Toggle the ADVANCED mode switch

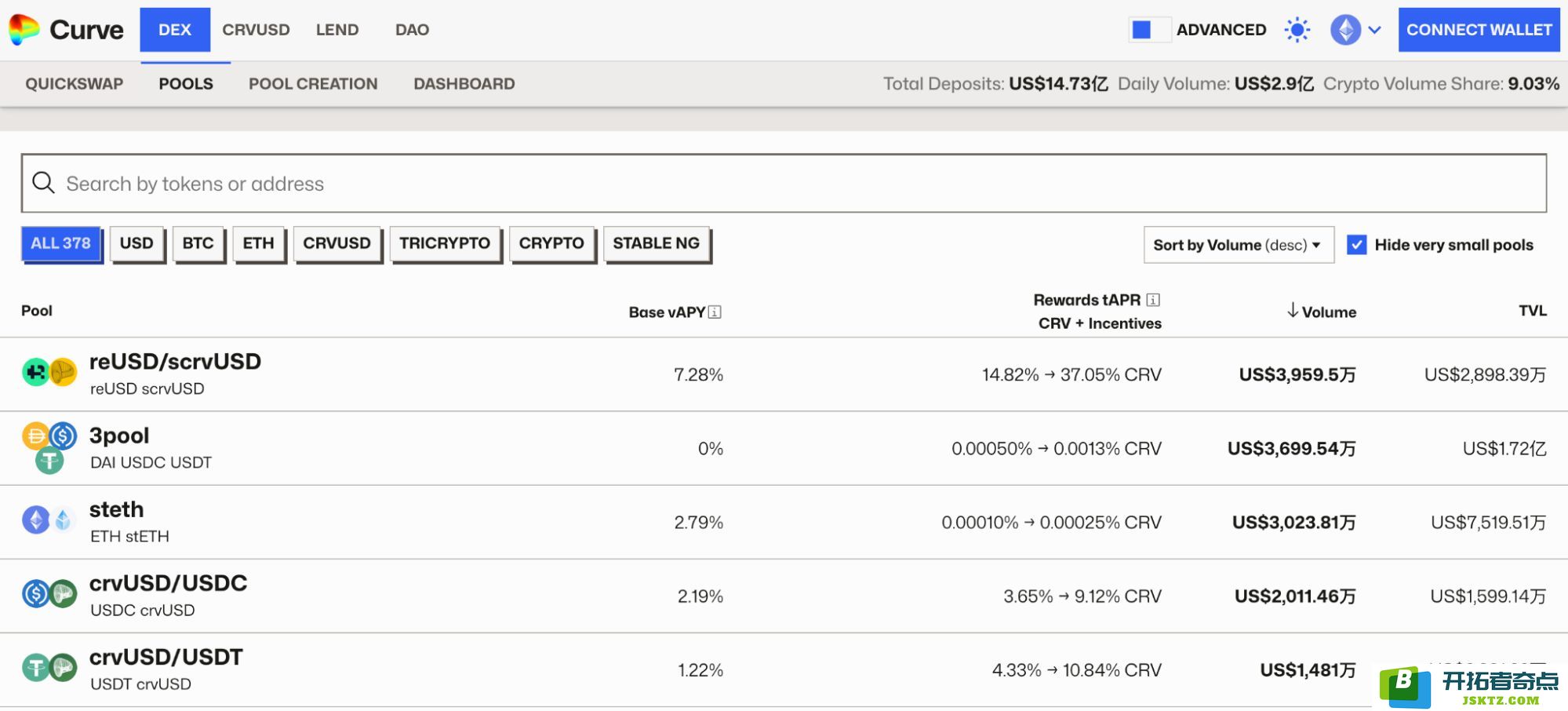point(1150,30)
